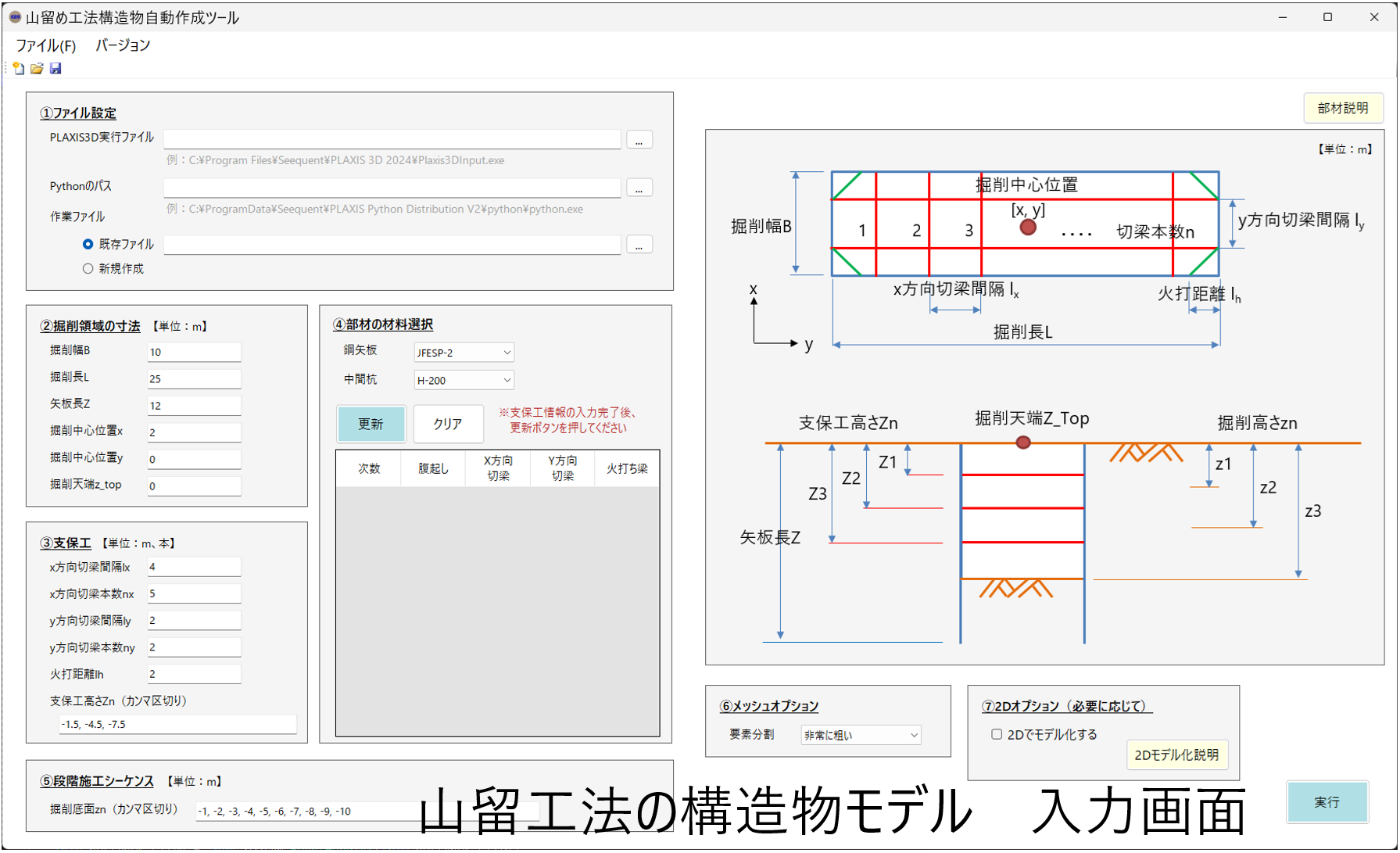Select the 既存ファイル radio button

(88, 245)
